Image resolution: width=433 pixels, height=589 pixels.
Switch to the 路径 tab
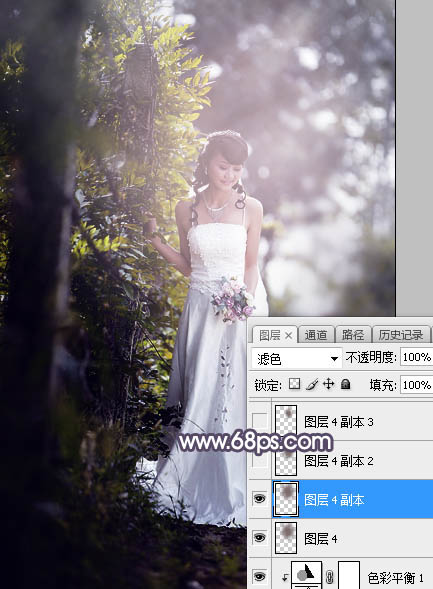pyautogui.click(x=352, y=335)
